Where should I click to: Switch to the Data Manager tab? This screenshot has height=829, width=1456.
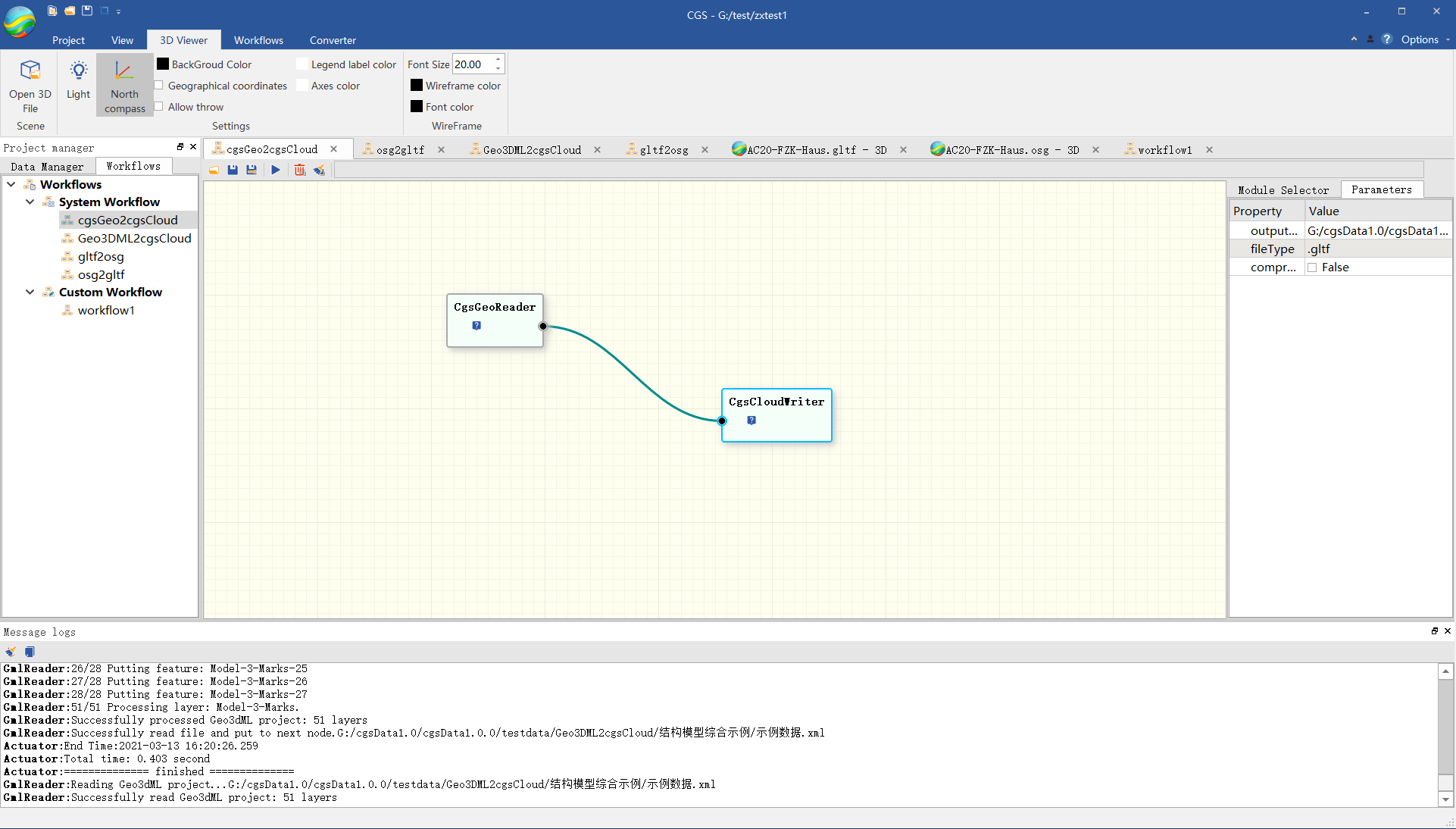click(x=47, y=166)
